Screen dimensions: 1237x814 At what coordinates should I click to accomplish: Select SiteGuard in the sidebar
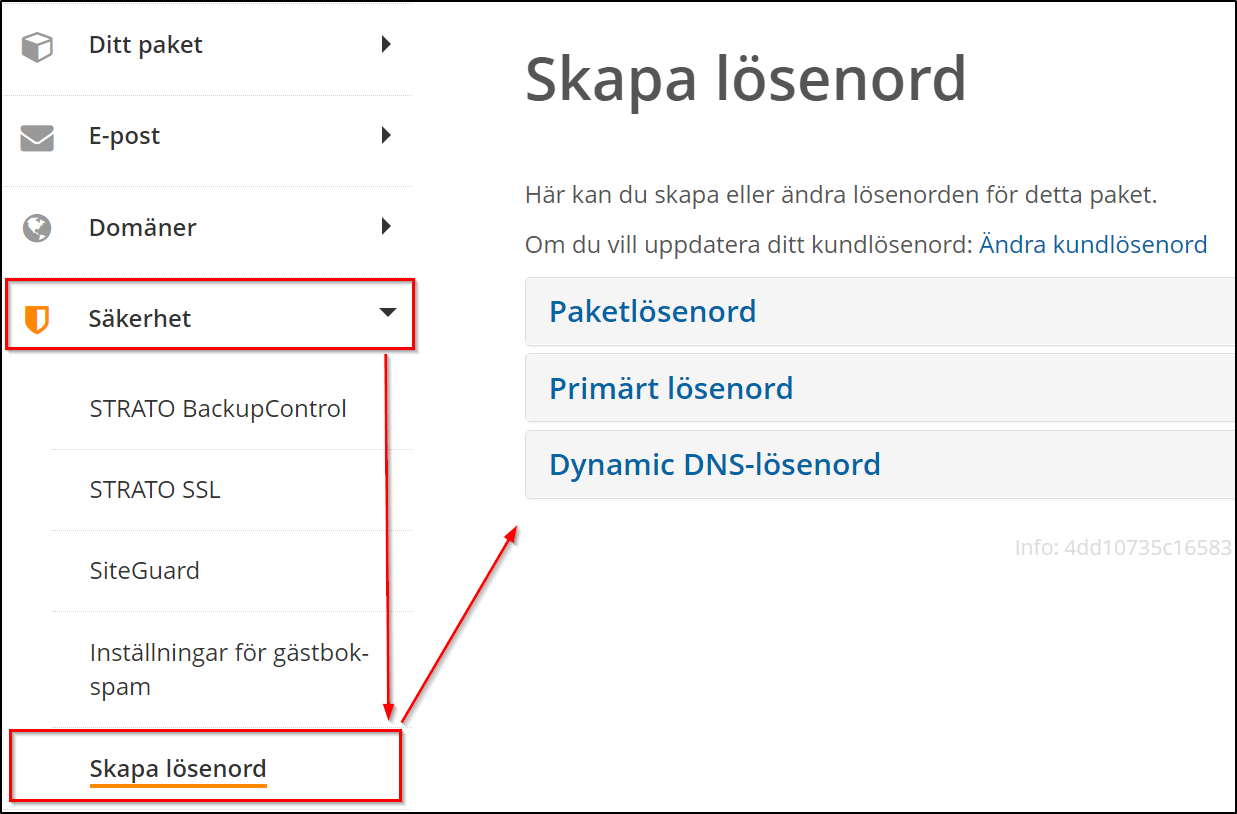click(145, 571)
